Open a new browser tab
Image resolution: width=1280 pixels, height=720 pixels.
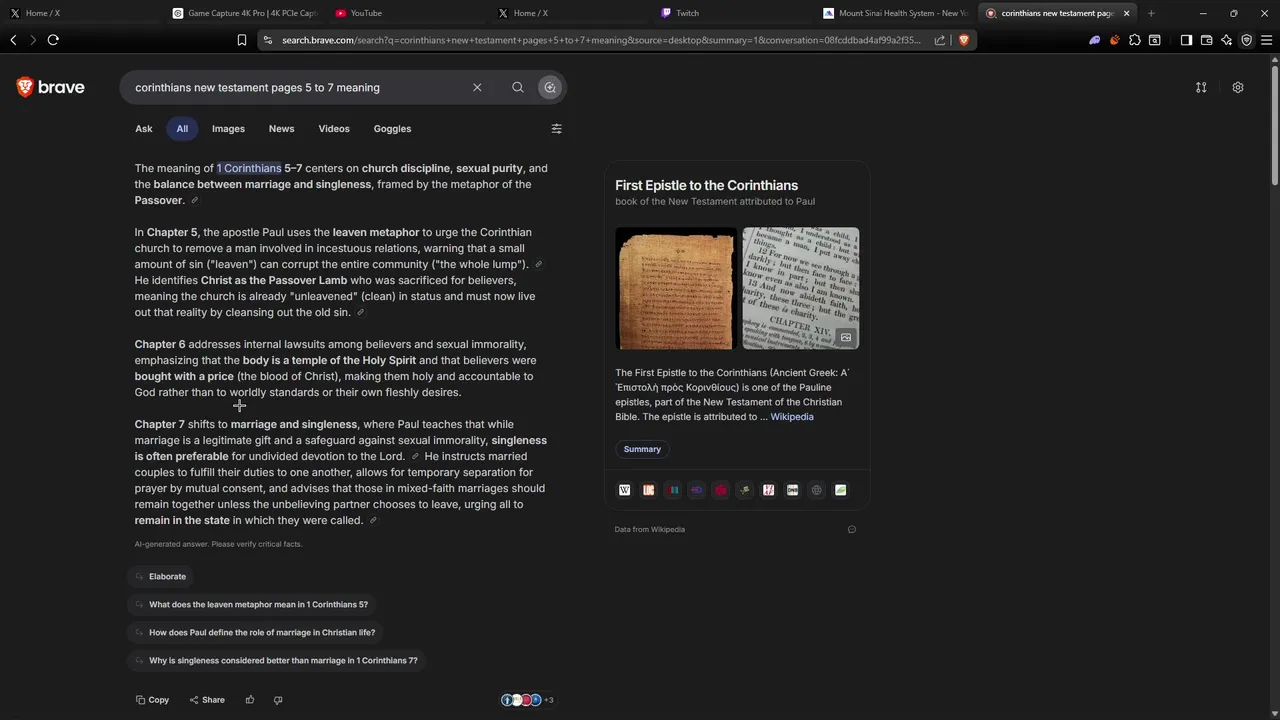coord(1151,13)
